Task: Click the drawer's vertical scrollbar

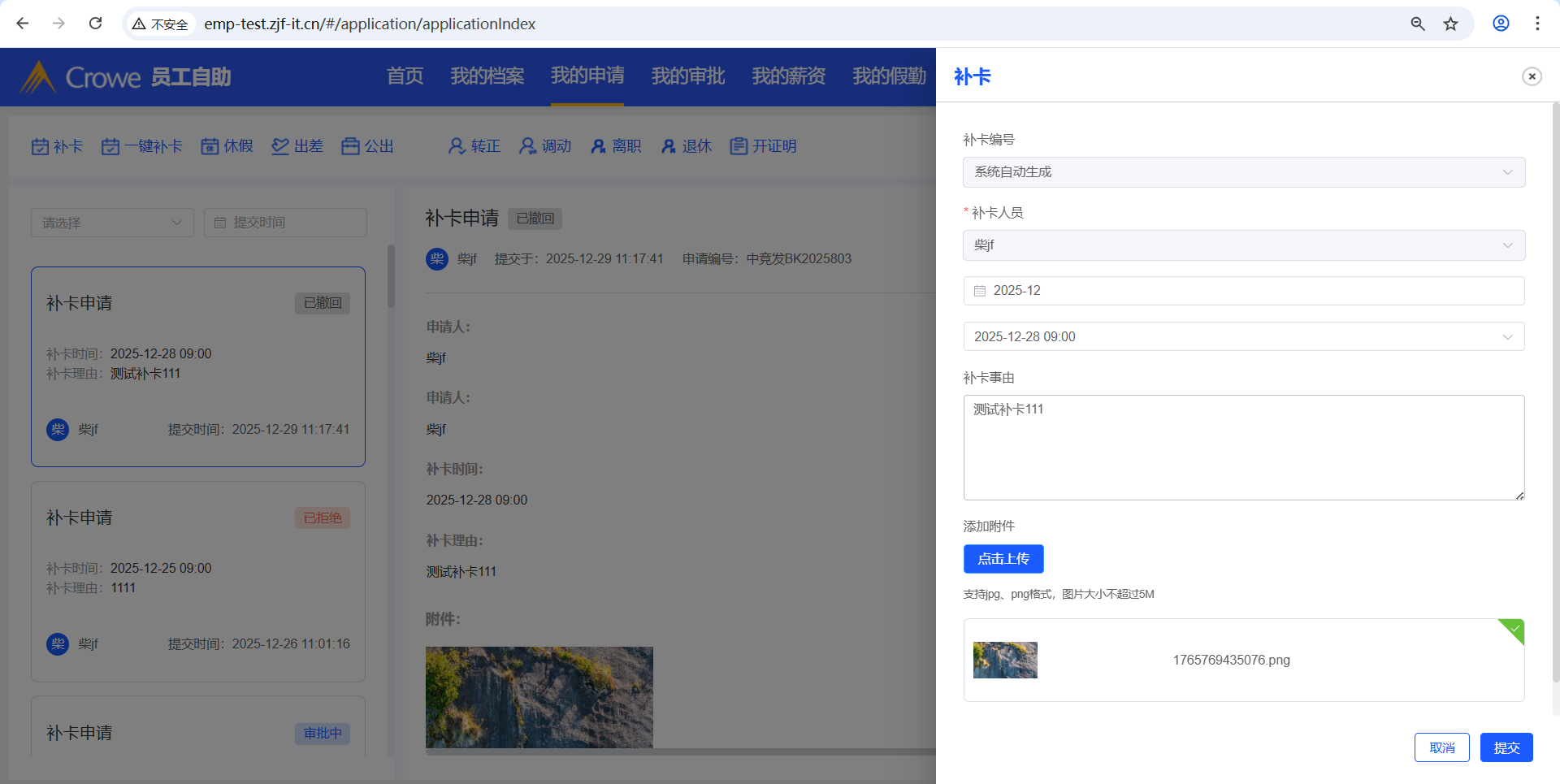Action: (1555, 390)
